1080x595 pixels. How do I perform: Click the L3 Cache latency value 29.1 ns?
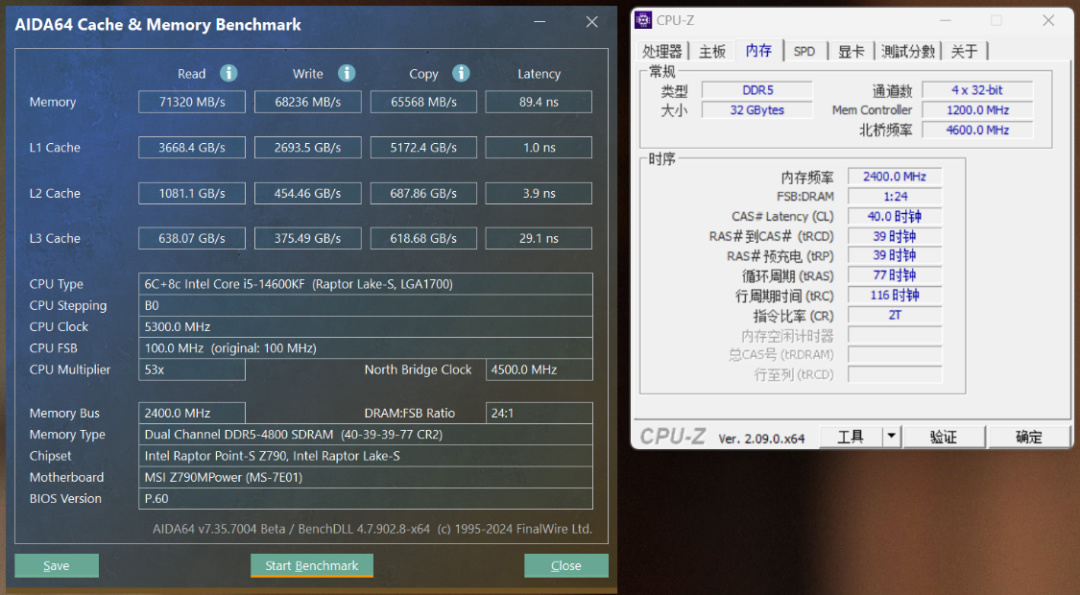[539, 238]
